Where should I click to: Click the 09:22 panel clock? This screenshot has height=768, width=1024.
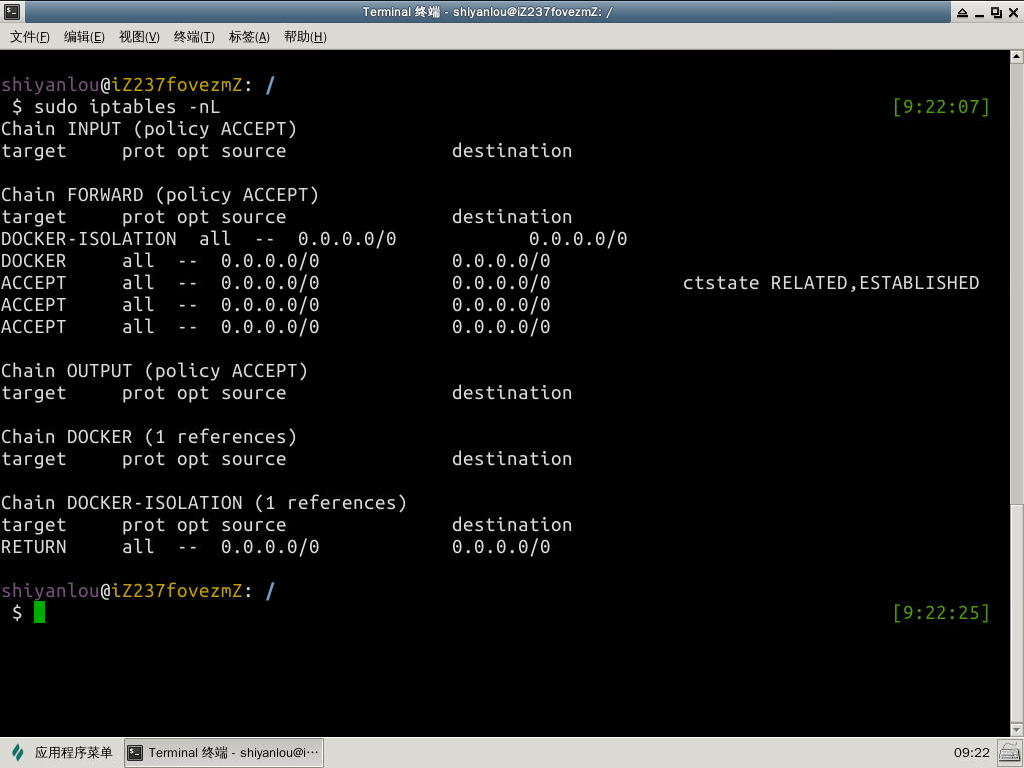click(971, 753)
